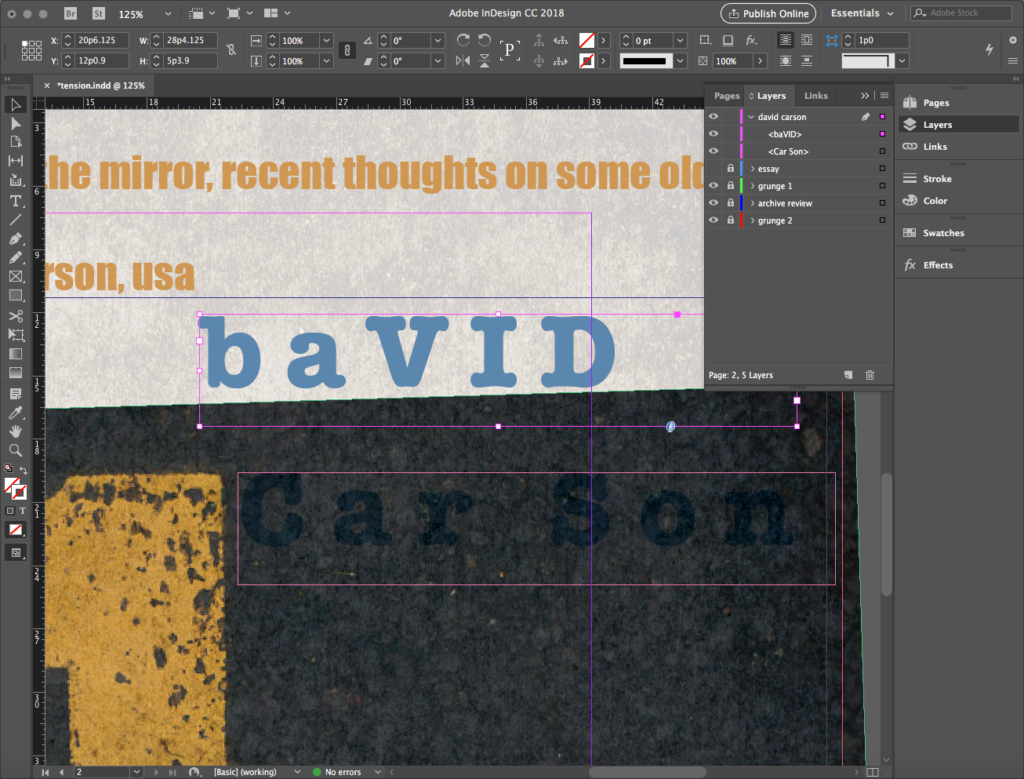Click the Create New Layer icon

848,375
